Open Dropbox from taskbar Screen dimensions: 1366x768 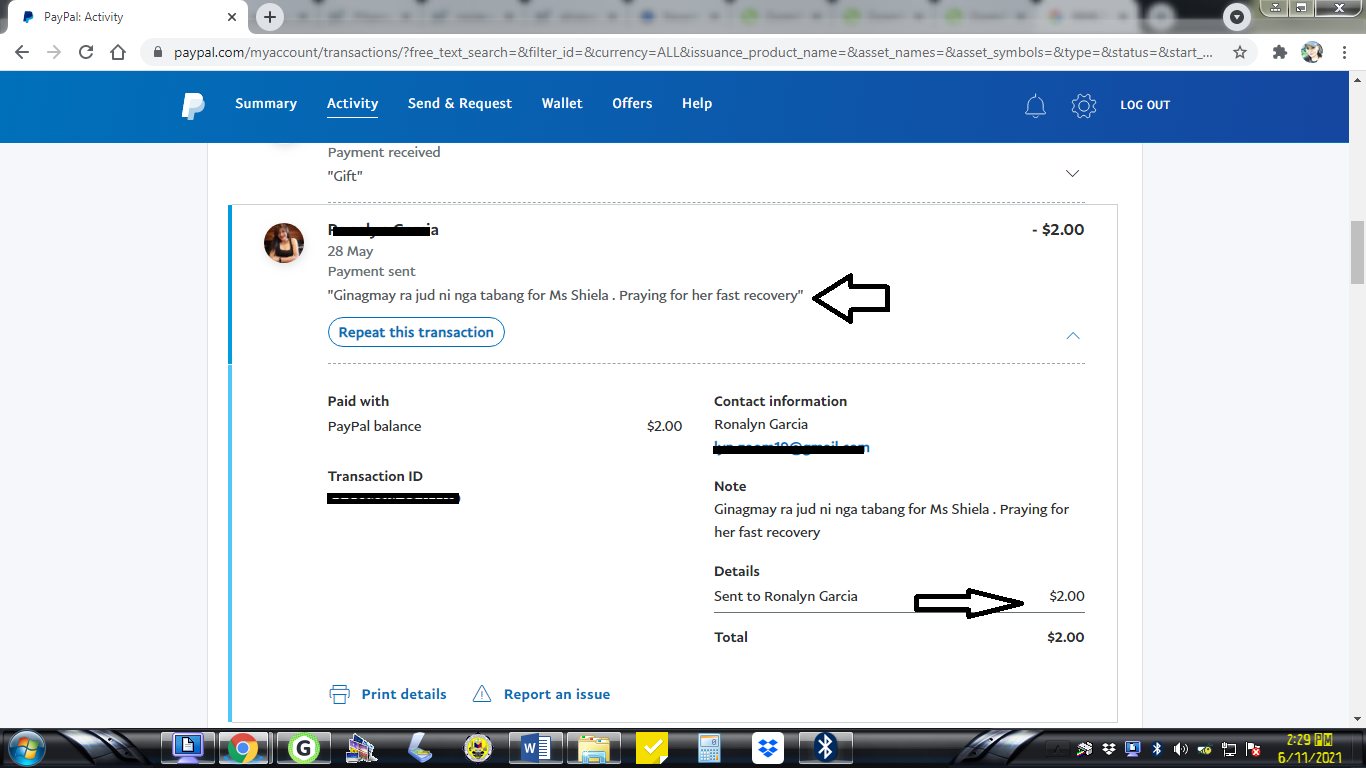(x=768, y=748)
